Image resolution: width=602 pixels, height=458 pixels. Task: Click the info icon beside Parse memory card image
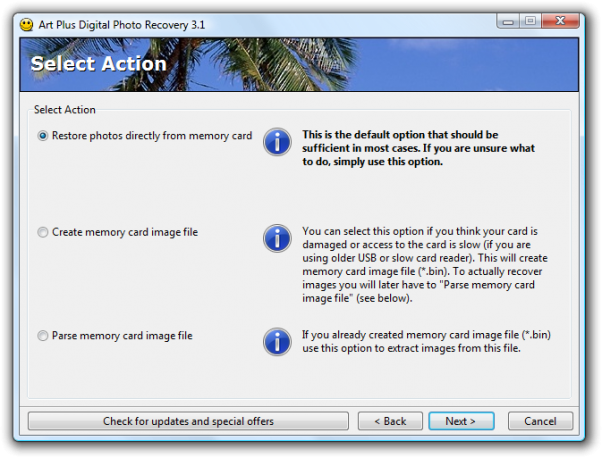[x=277, y=342]
